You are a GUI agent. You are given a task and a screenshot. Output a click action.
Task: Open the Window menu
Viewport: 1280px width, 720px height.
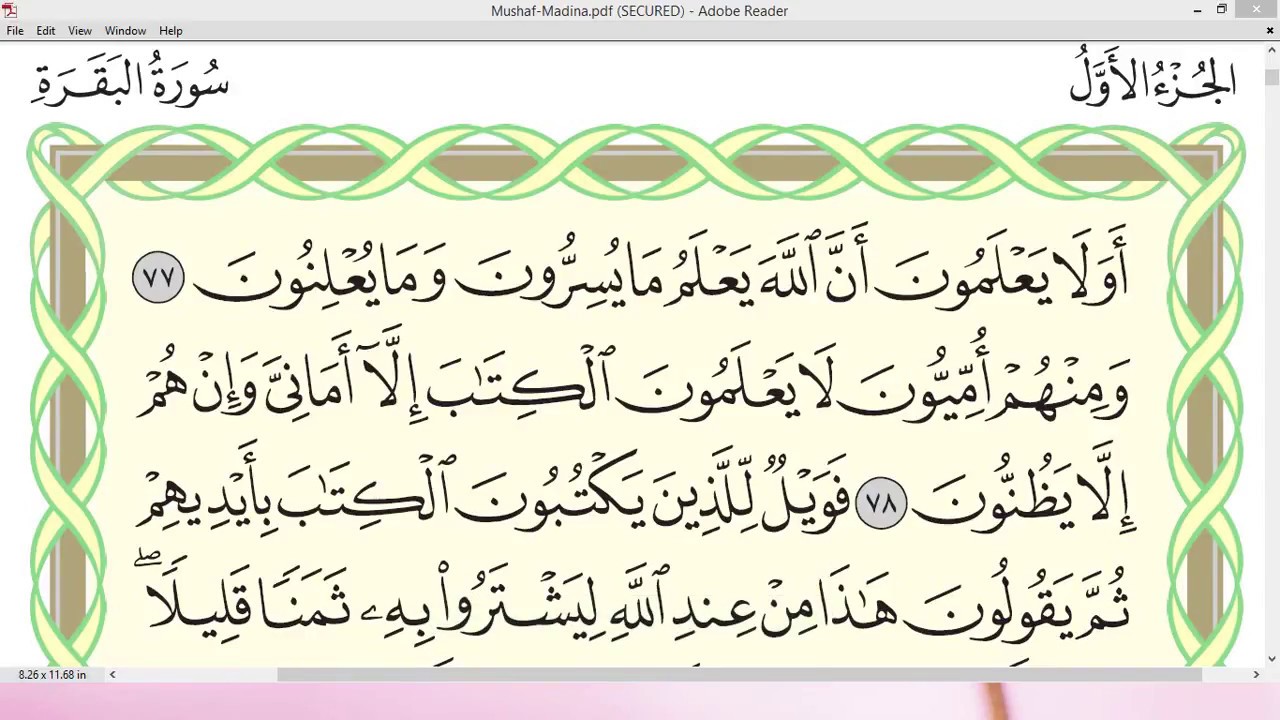click(125, 31)
